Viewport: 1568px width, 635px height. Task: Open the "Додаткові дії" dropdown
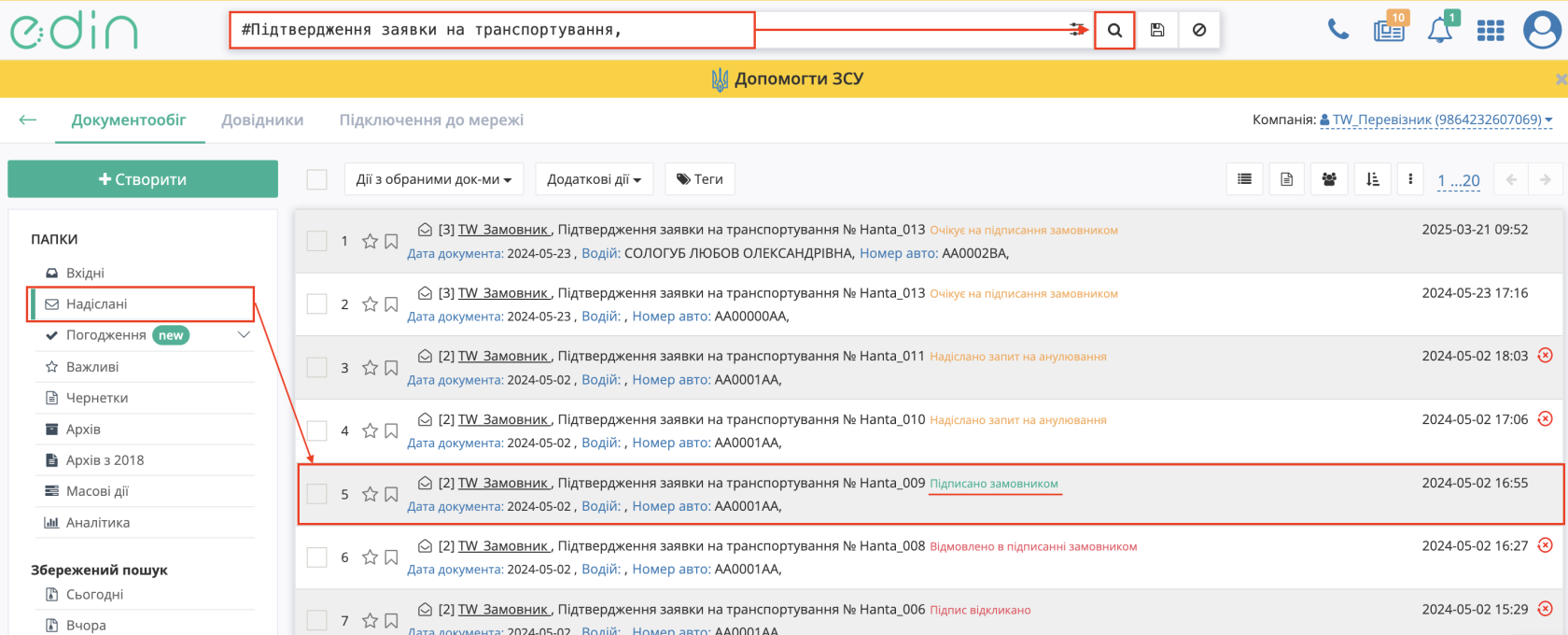(x=594, y=179)
